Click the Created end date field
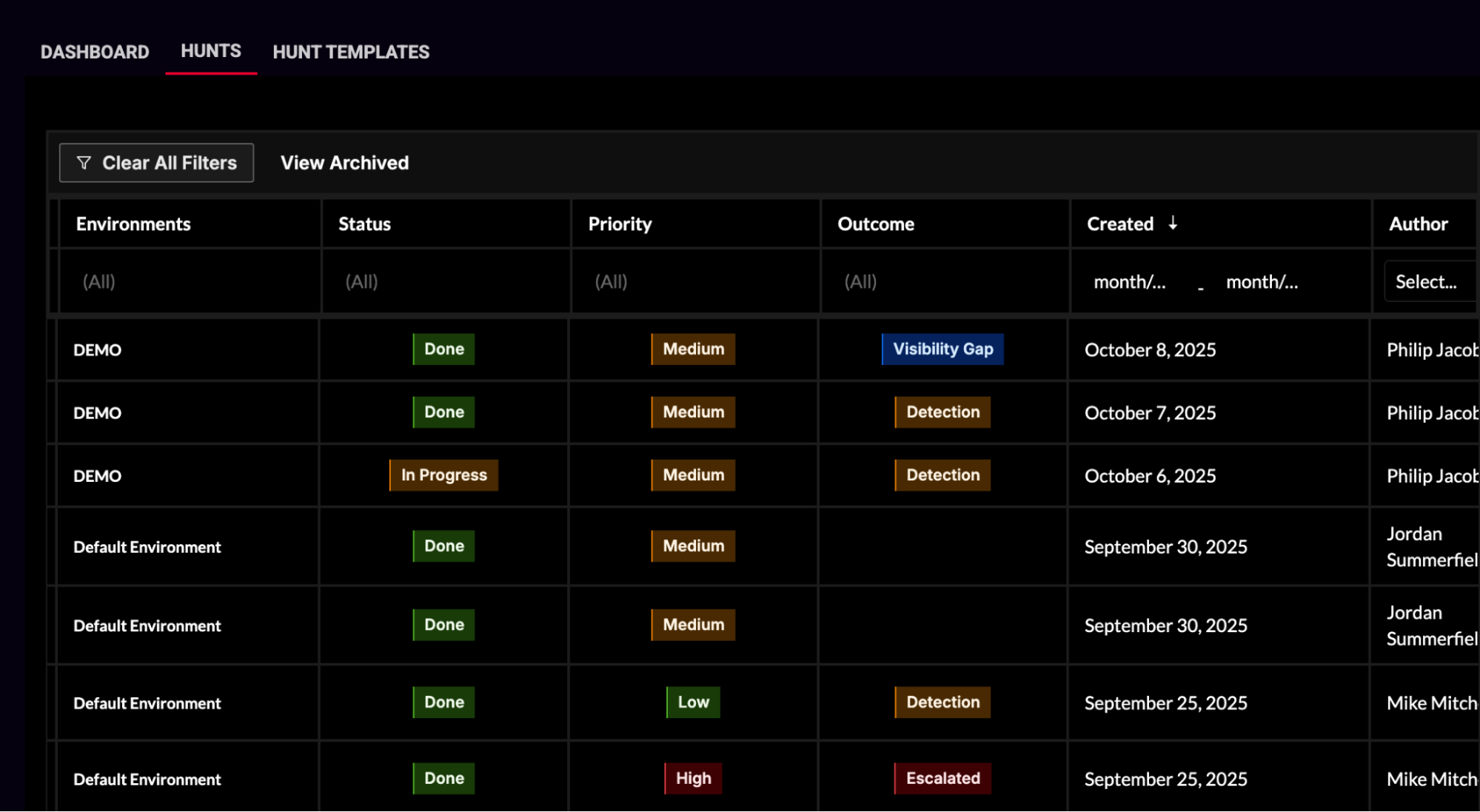The image size is (1480, 812). 1262,282
